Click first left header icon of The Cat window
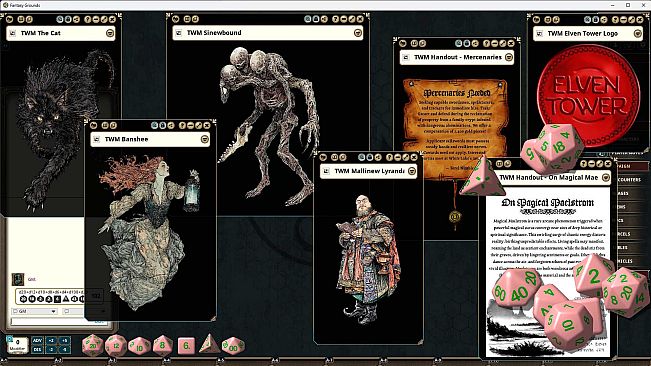Viewport: 651px width, 366px height. click(9, 19)
